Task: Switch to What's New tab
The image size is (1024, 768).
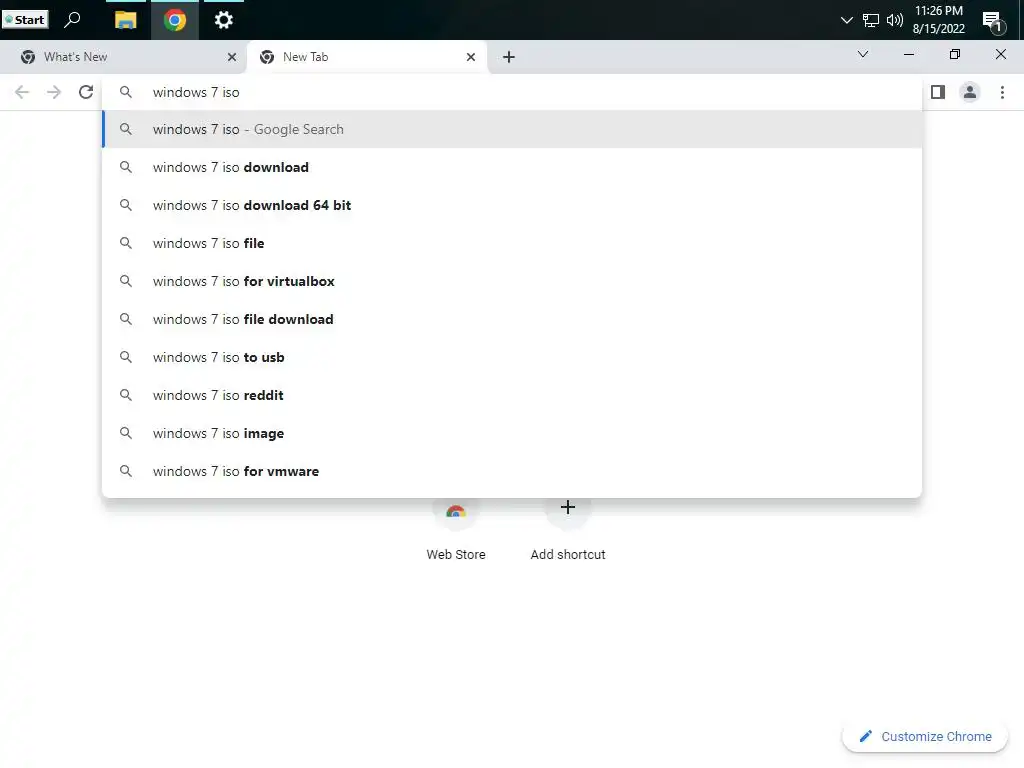Action: coord(124,57)
